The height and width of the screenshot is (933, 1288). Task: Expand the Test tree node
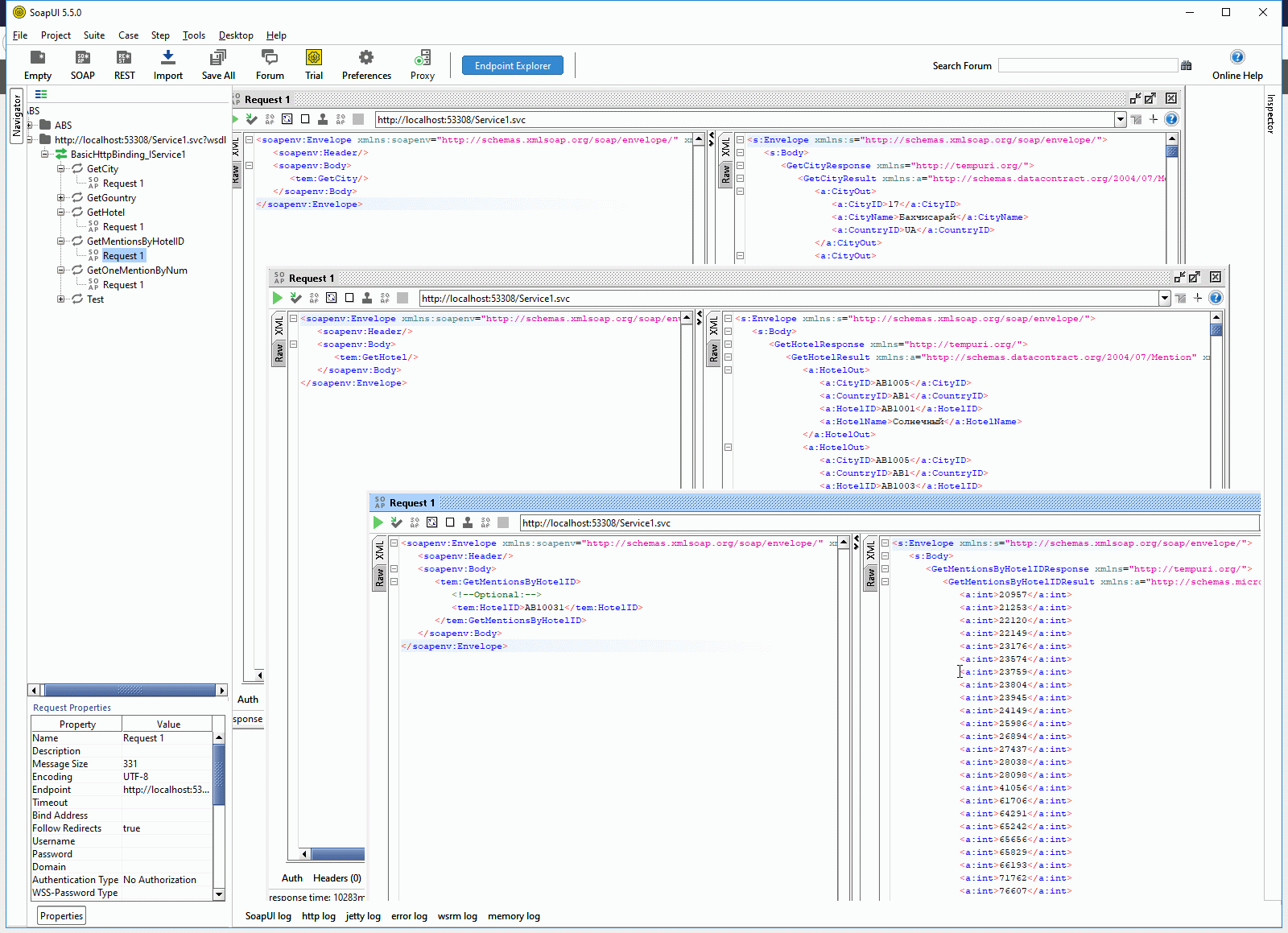tap(60, 299)
